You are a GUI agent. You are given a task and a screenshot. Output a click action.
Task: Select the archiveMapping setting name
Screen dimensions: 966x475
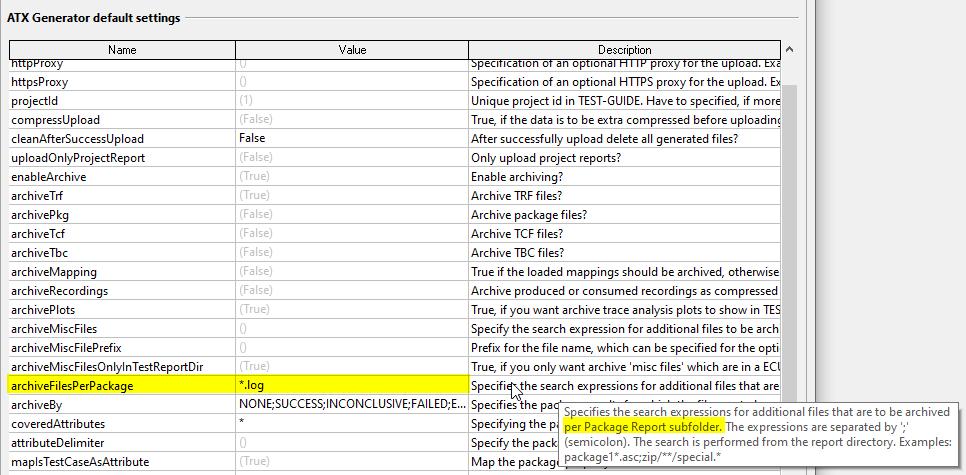(122, 272)
